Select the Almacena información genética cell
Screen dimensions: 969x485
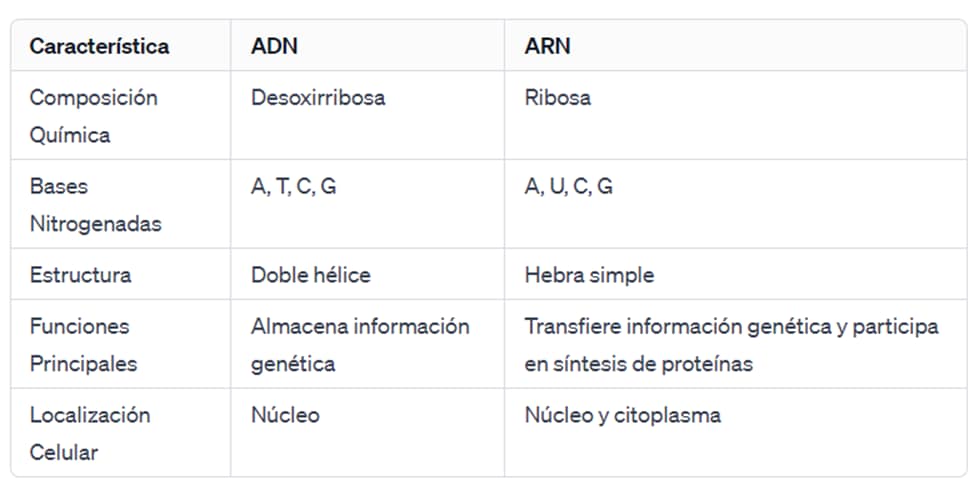coord(359,345)
